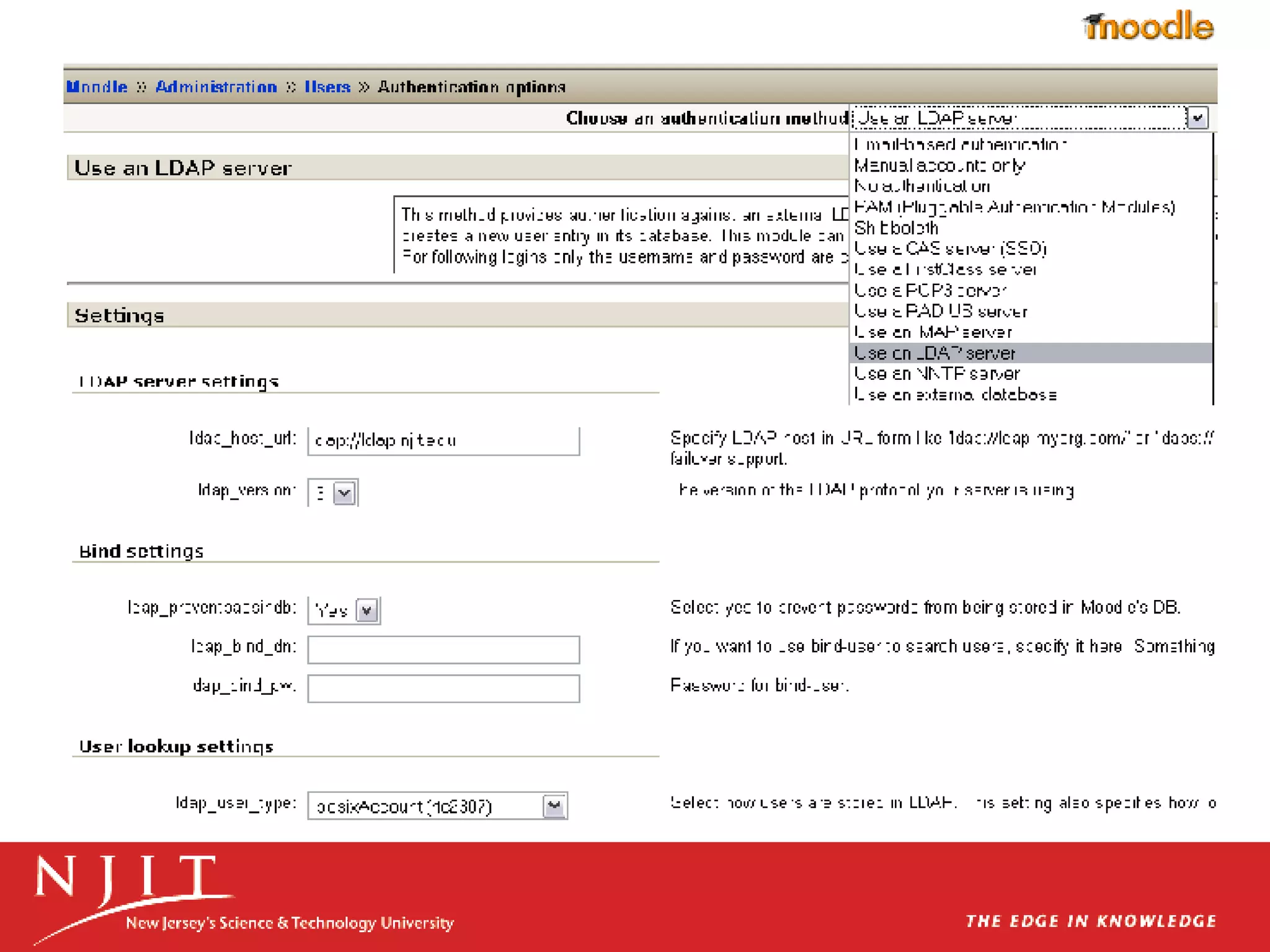Click the Moodle logo
Screen dimensions: 1270x952
tap(1148, 27)
